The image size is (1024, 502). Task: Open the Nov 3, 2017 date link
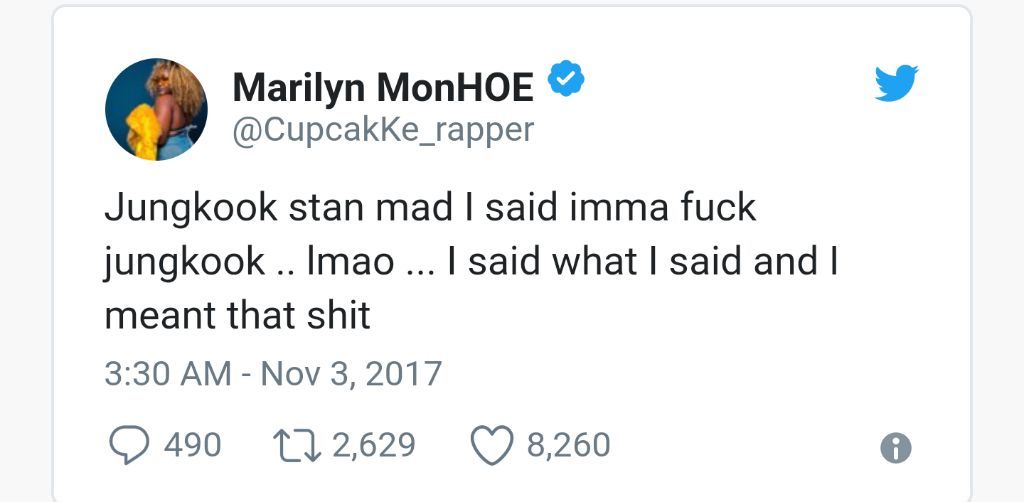[351, 375]
